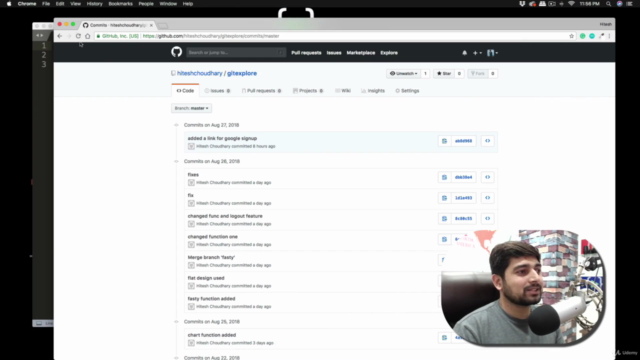Click the Chrome back arrow
The image size is (640, 360).
tap(60, 36)
